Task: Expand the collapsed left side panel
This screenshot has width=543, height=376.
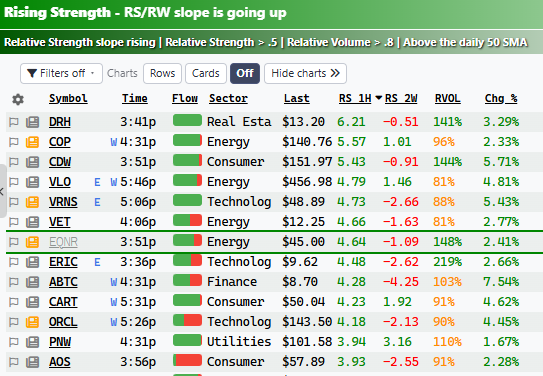Action: tap(3, 191)
